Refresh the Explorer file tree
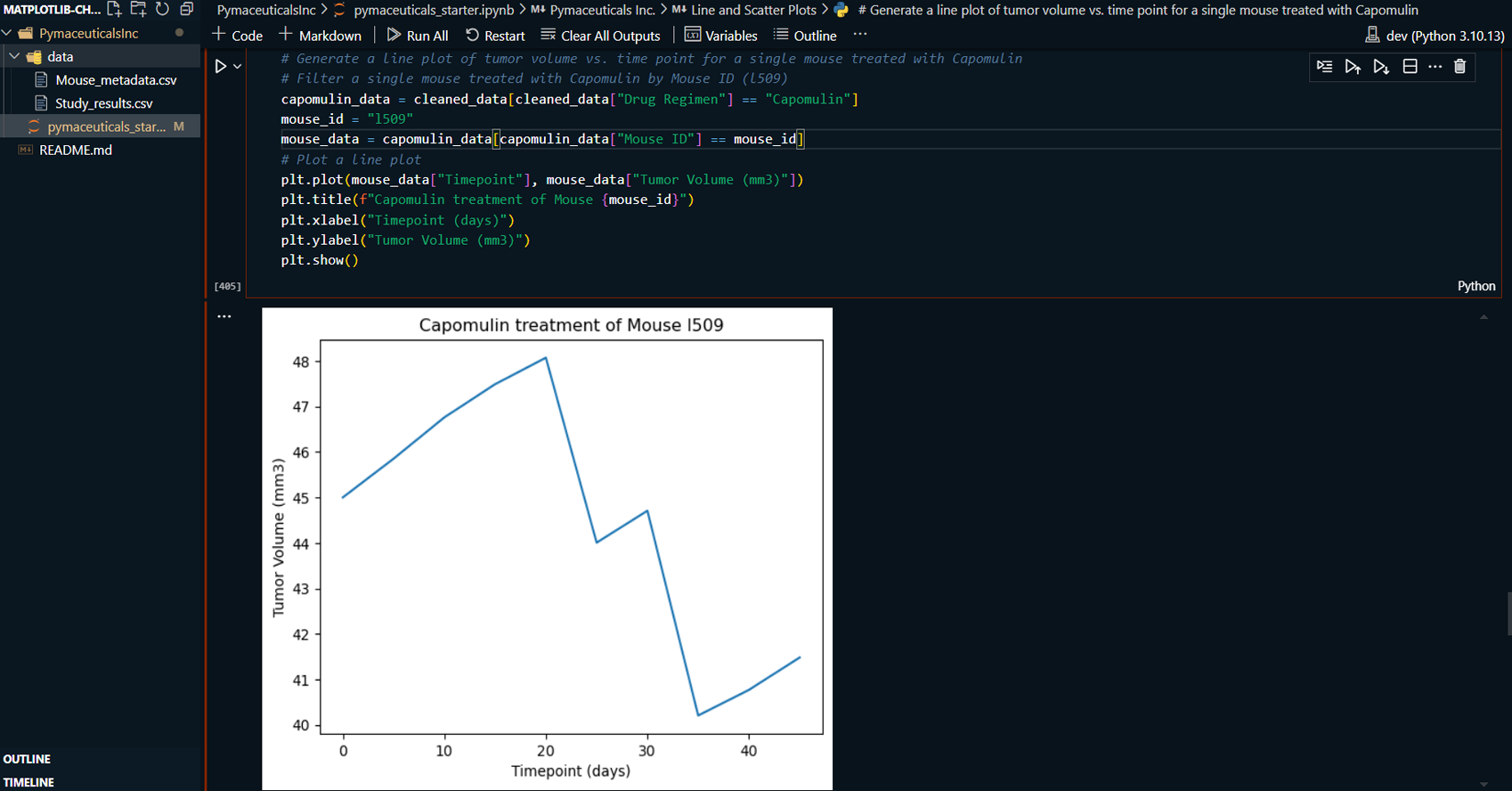Screen dimensions: 1512x791 click(162, 9)
